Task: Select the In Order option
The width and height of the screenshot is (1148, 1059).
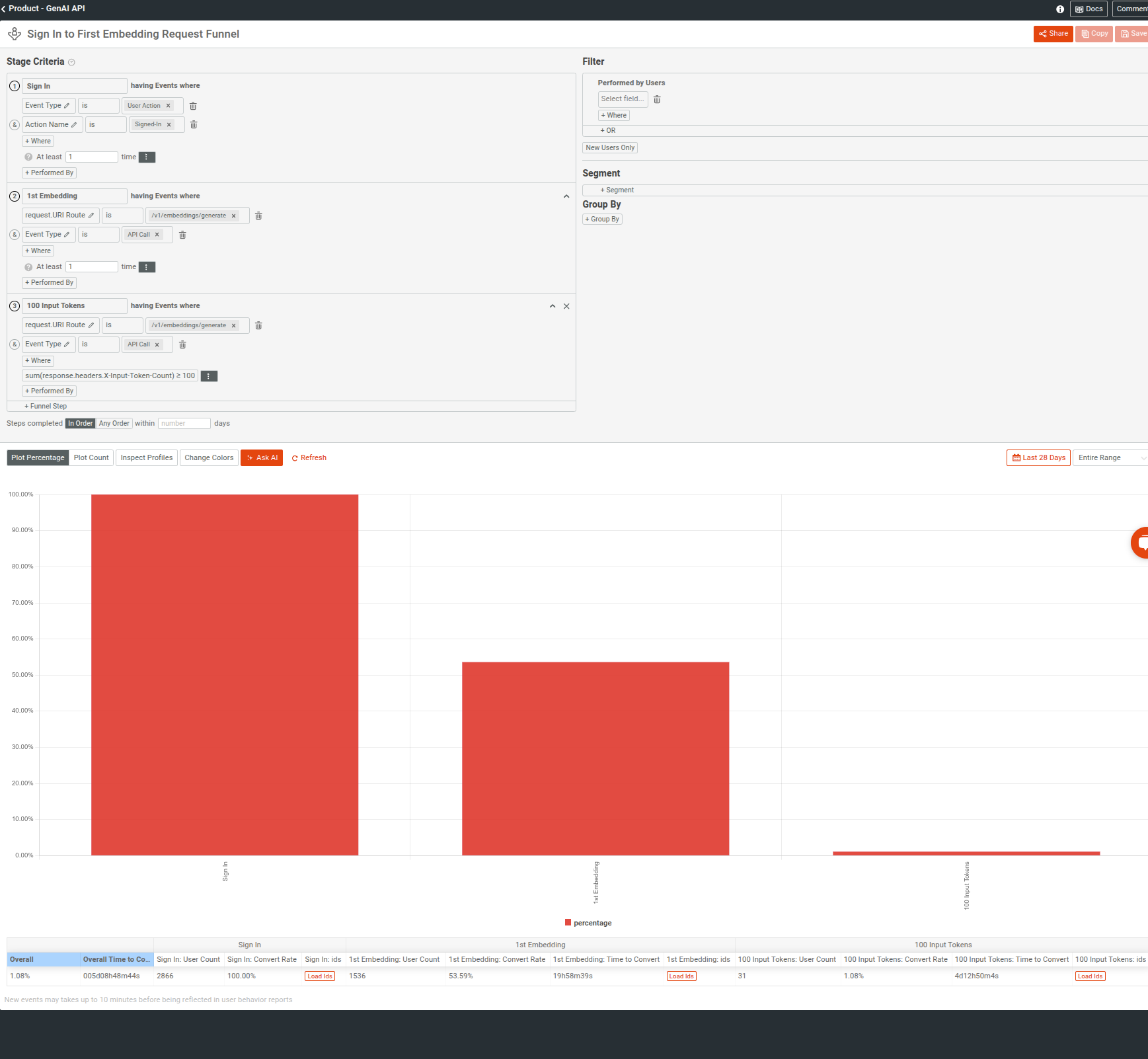Action: point(80,423)
